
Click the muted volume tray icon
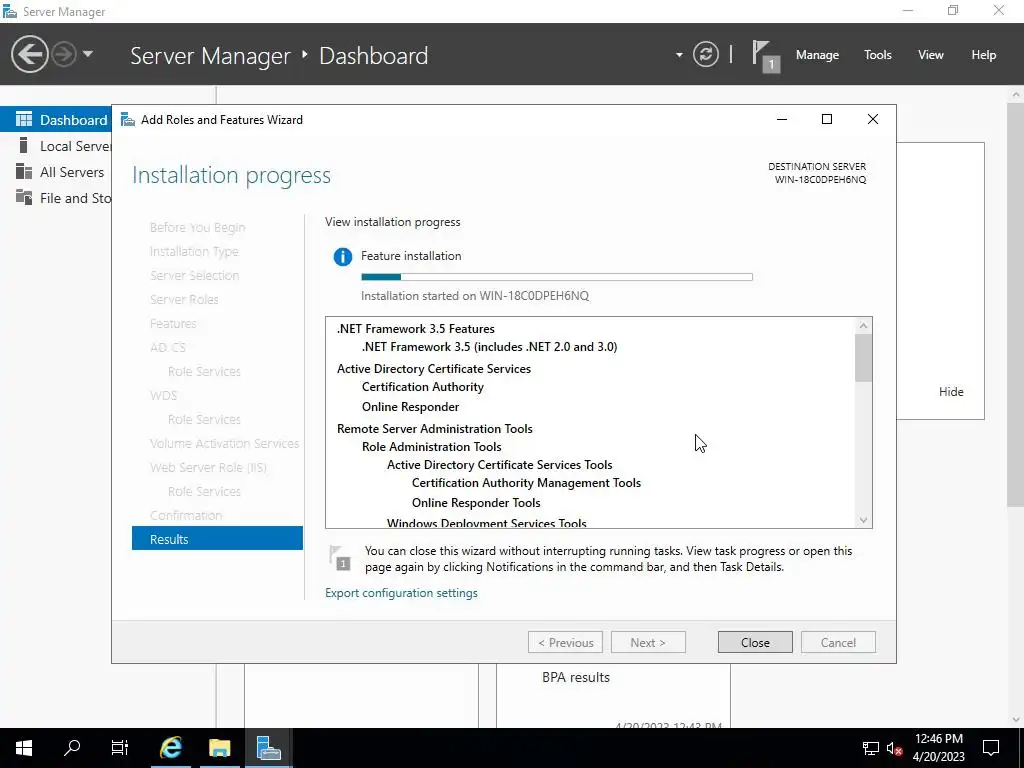click(x=895, y=748)
